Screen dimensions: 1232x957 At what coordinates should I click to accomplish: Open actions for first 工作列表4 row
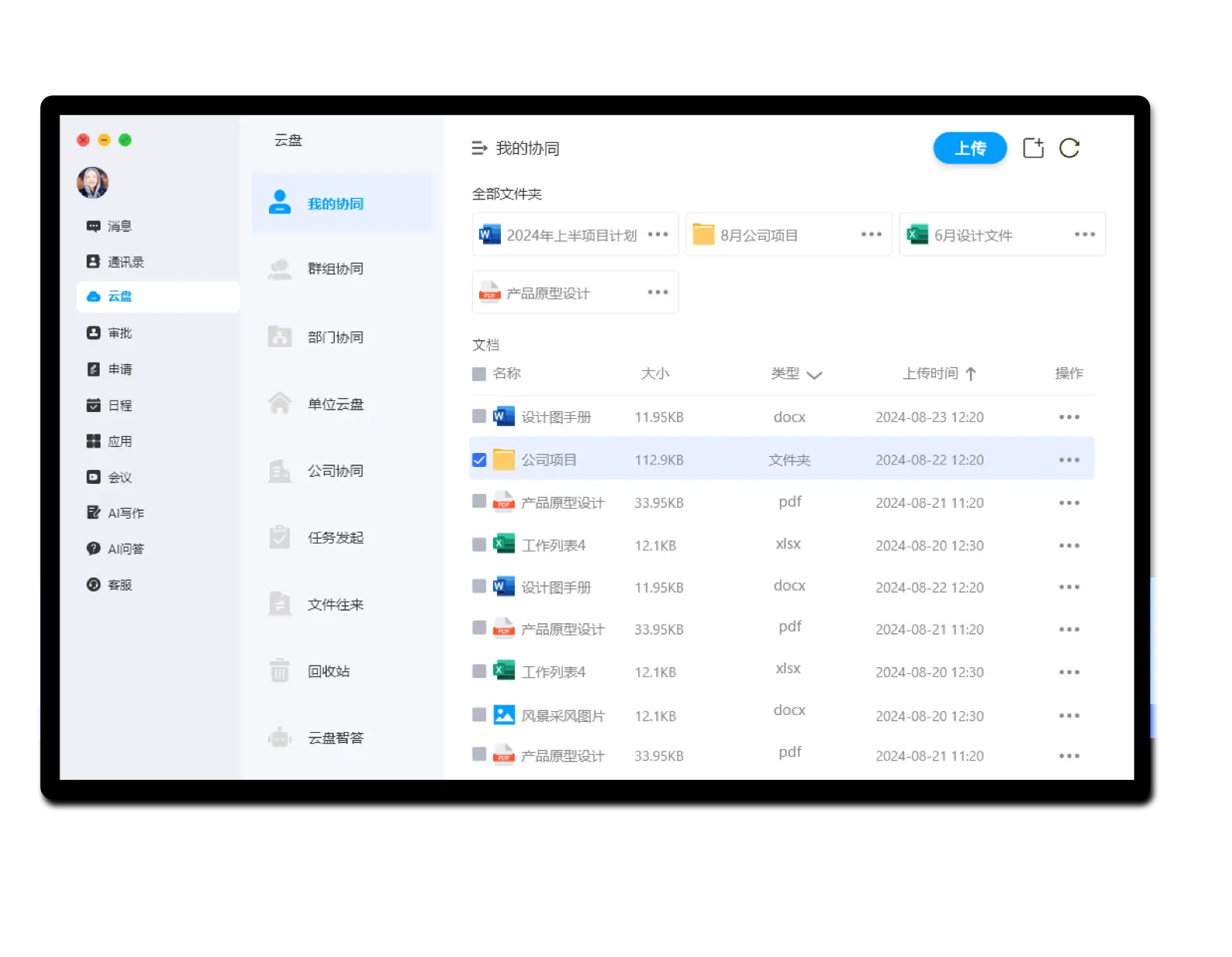point(1069,546)
